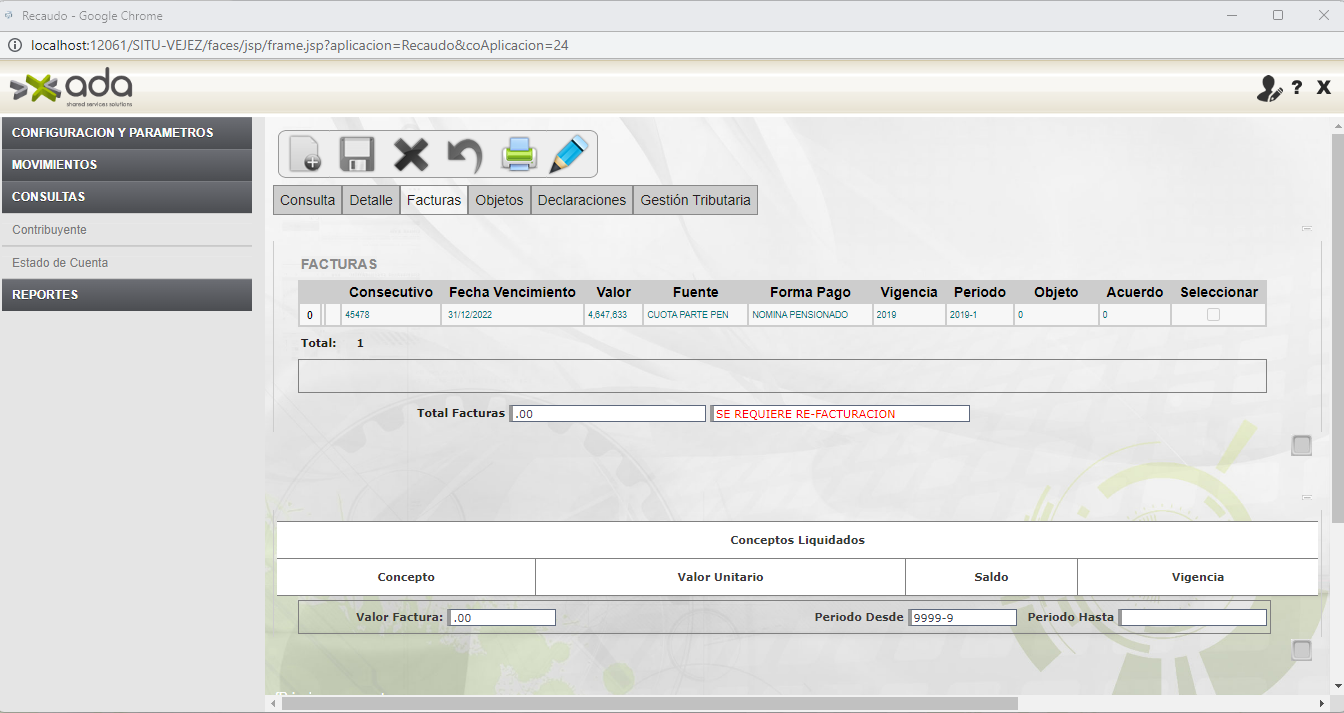The image size is (1344, 713).
Task: Toggle the checkbox beside Conceptos Liquidados panel
Action: pos(1301,650)
